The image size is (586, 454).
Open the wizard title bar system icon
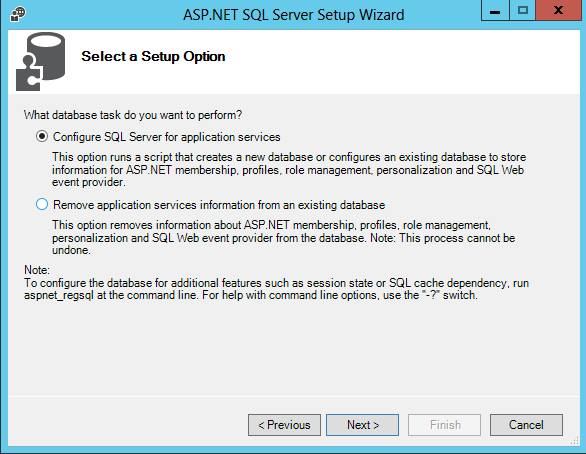click(18, 15)
